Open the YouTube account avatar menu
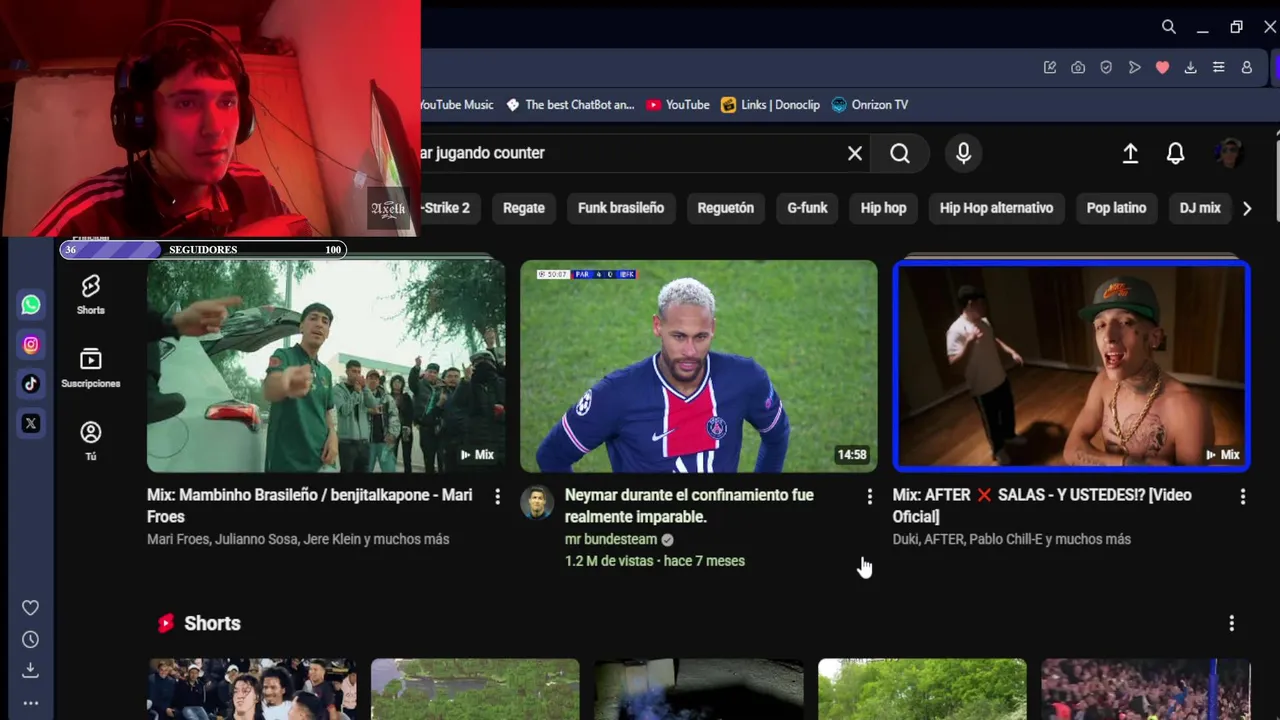This screenshot has width=1280, height=720. coord(1229,153)
